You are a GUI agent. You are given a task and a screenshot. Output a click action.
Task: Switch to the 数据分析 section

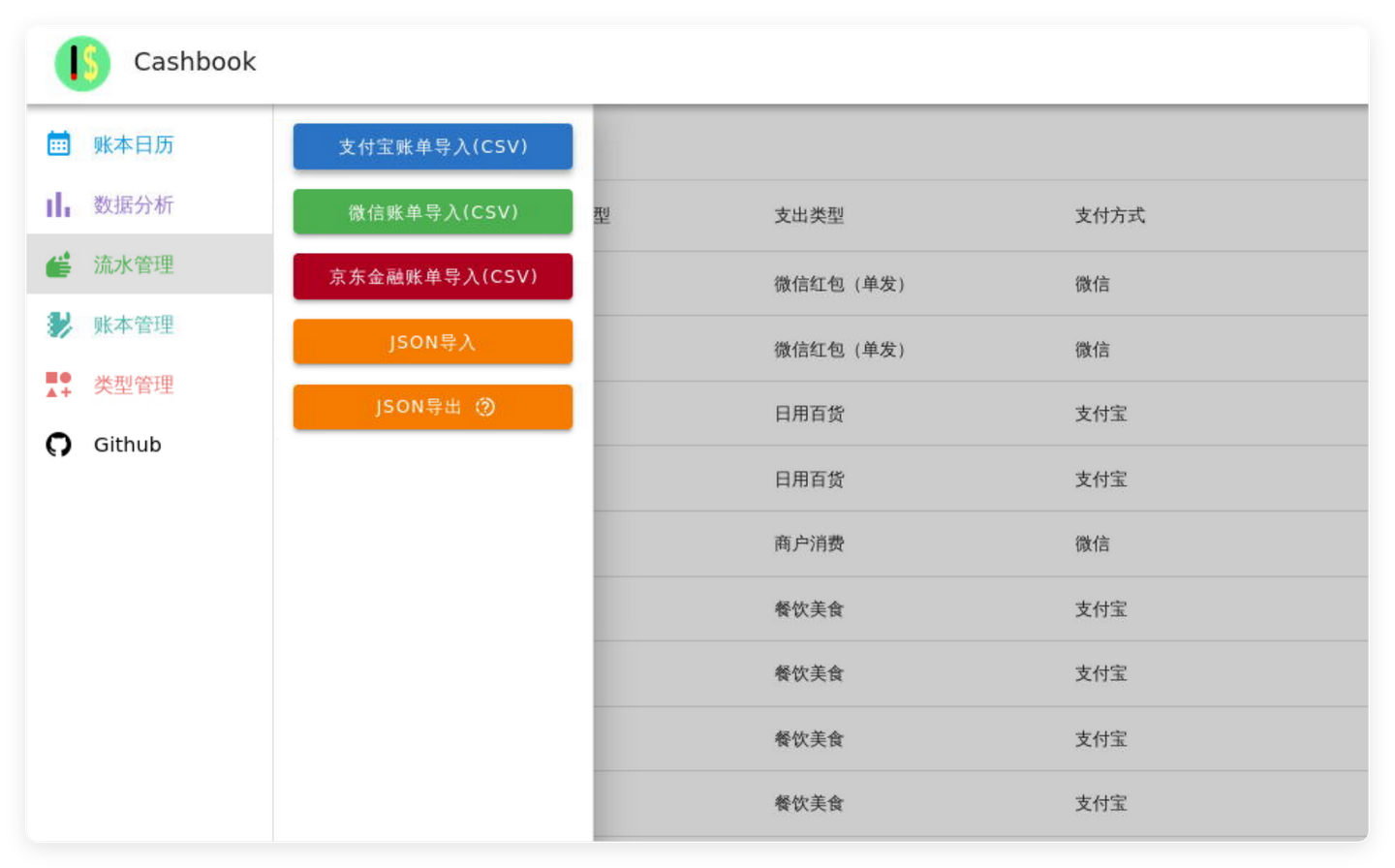(x=133, y=204)
